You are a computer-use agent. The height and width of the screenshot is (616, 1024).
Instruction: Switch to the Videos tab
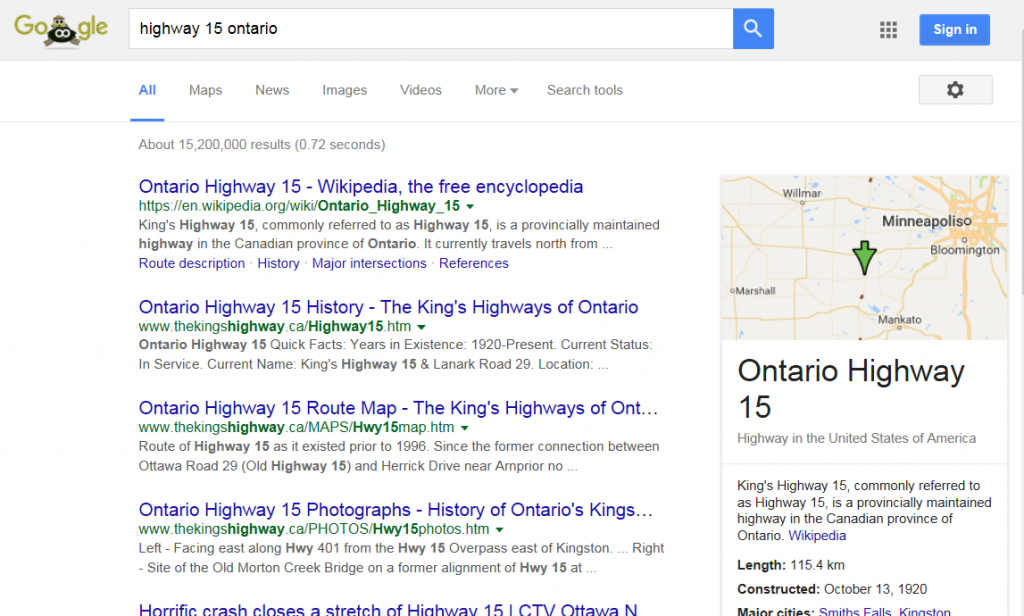coord(421,90)
